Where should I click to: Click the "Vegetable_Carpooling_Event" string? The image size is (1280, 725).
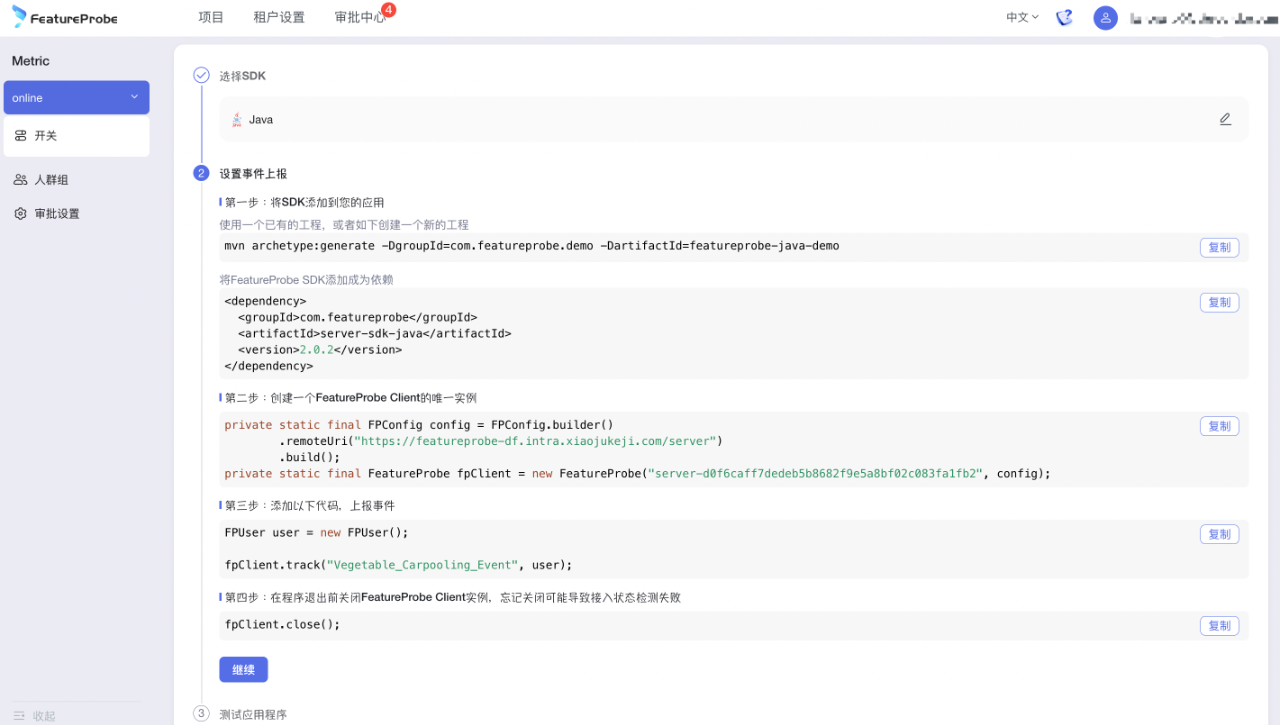click(x=422, y=565)
